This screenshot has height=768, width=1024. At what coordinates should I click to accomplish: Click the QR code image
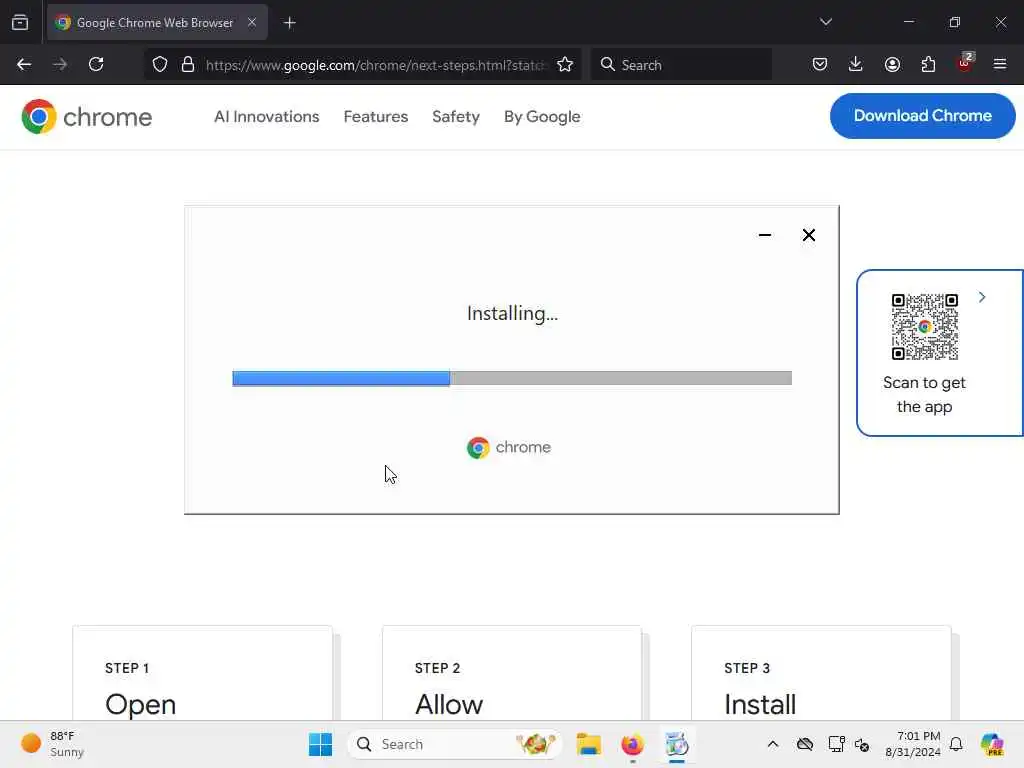click(x=925, y=327)
